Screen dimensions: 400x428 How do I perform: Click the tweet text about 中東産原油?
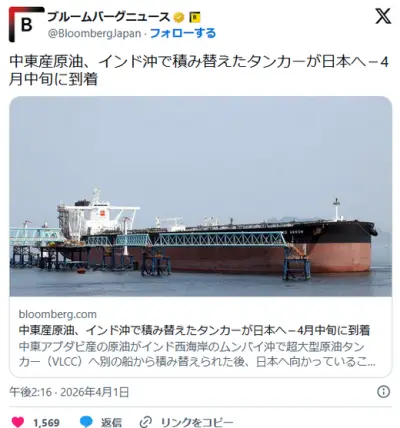coord(199,71)
